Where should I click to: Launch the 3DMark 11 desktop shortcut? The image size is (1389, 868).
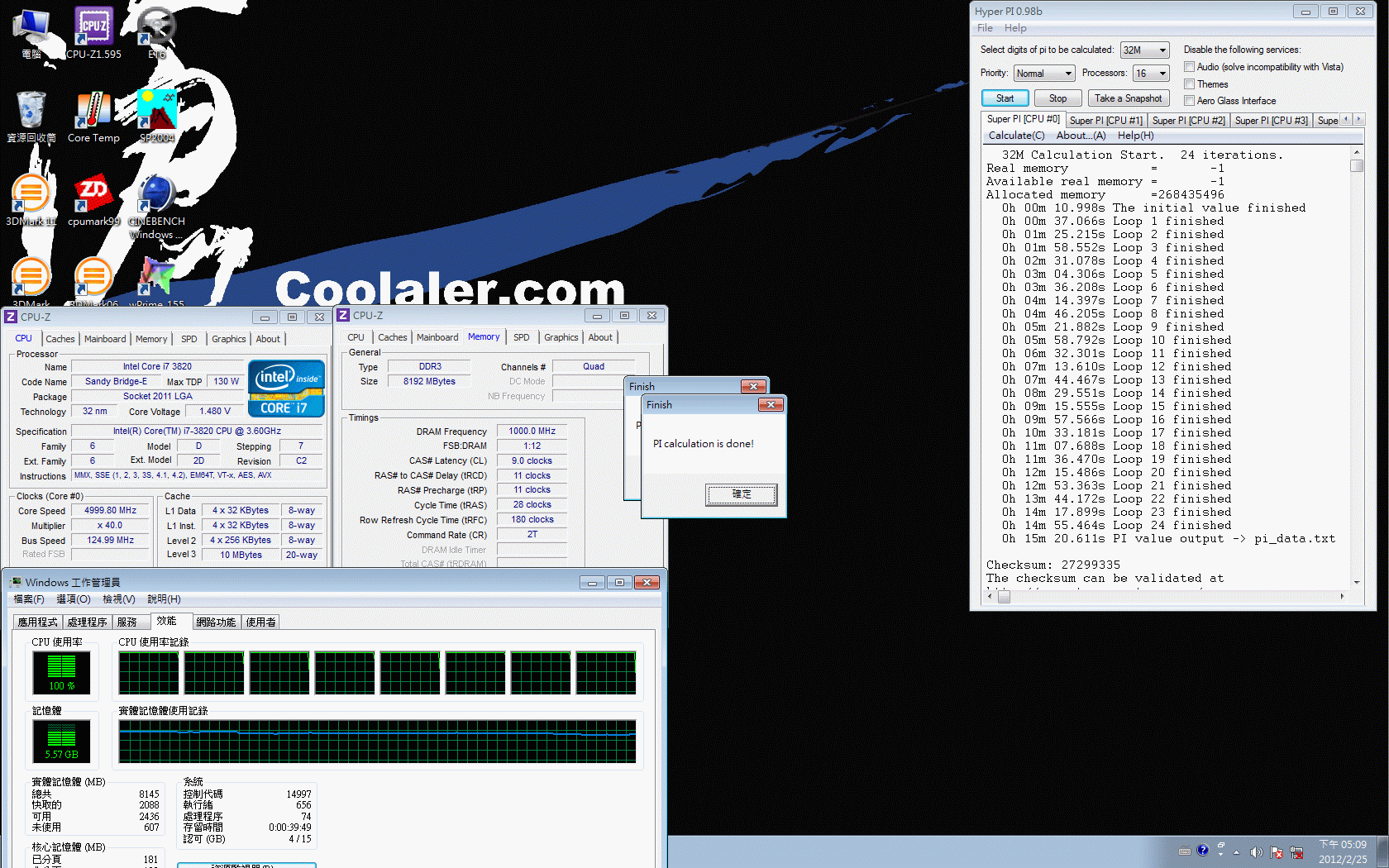[x=31, y=200]
